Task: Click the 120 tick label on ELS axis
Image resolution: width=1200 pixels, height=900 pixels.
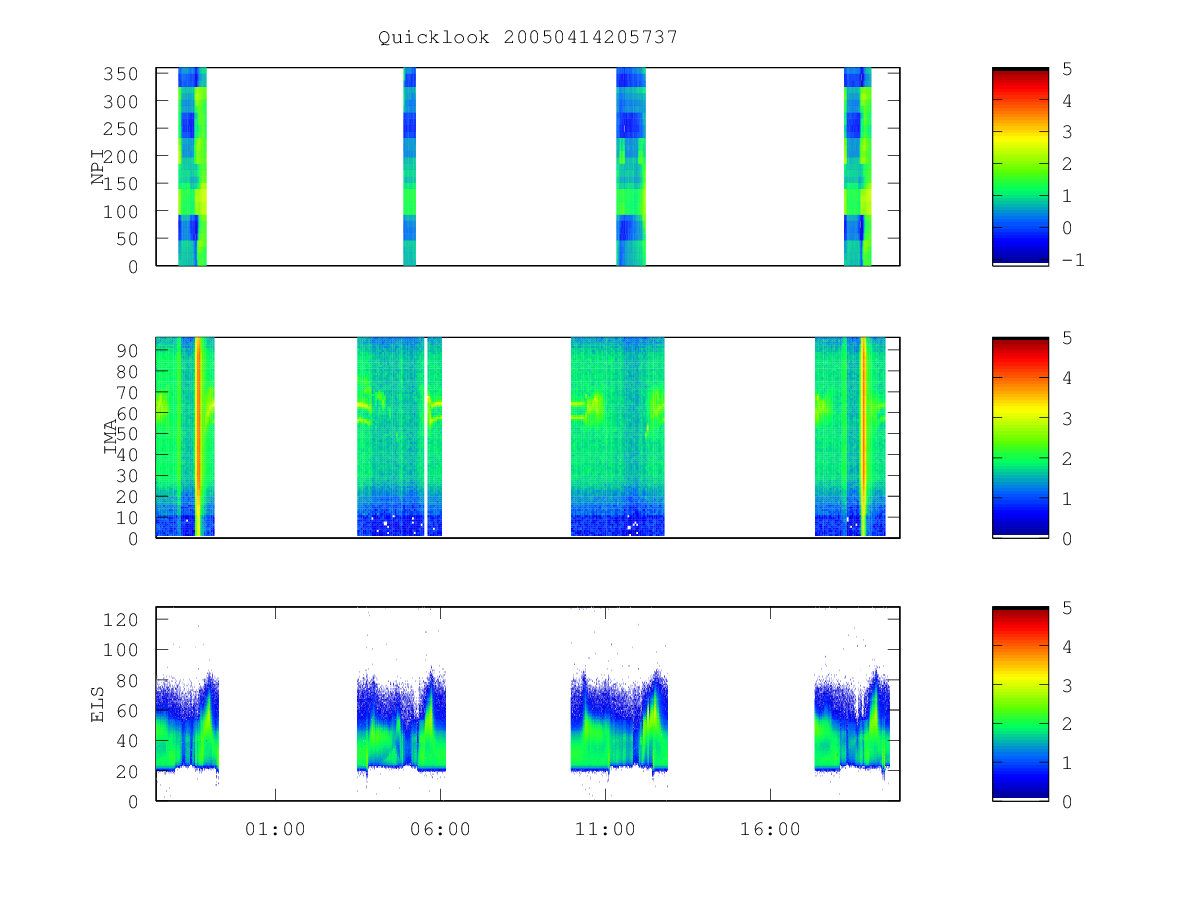Action: (x=121, y=620)
